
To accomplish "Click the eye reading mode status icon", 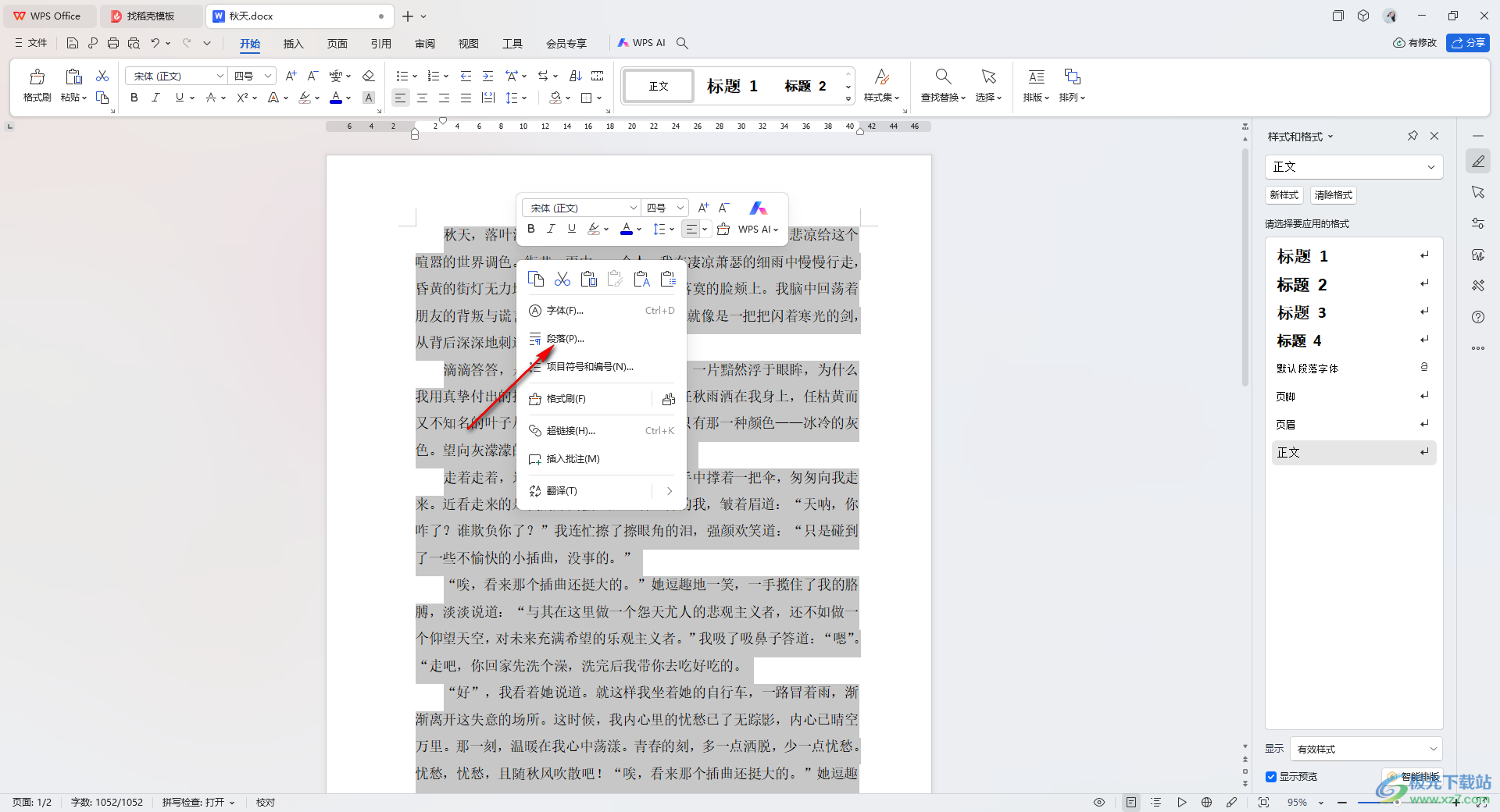I will pyautogui.click(x=1099, y=803).
